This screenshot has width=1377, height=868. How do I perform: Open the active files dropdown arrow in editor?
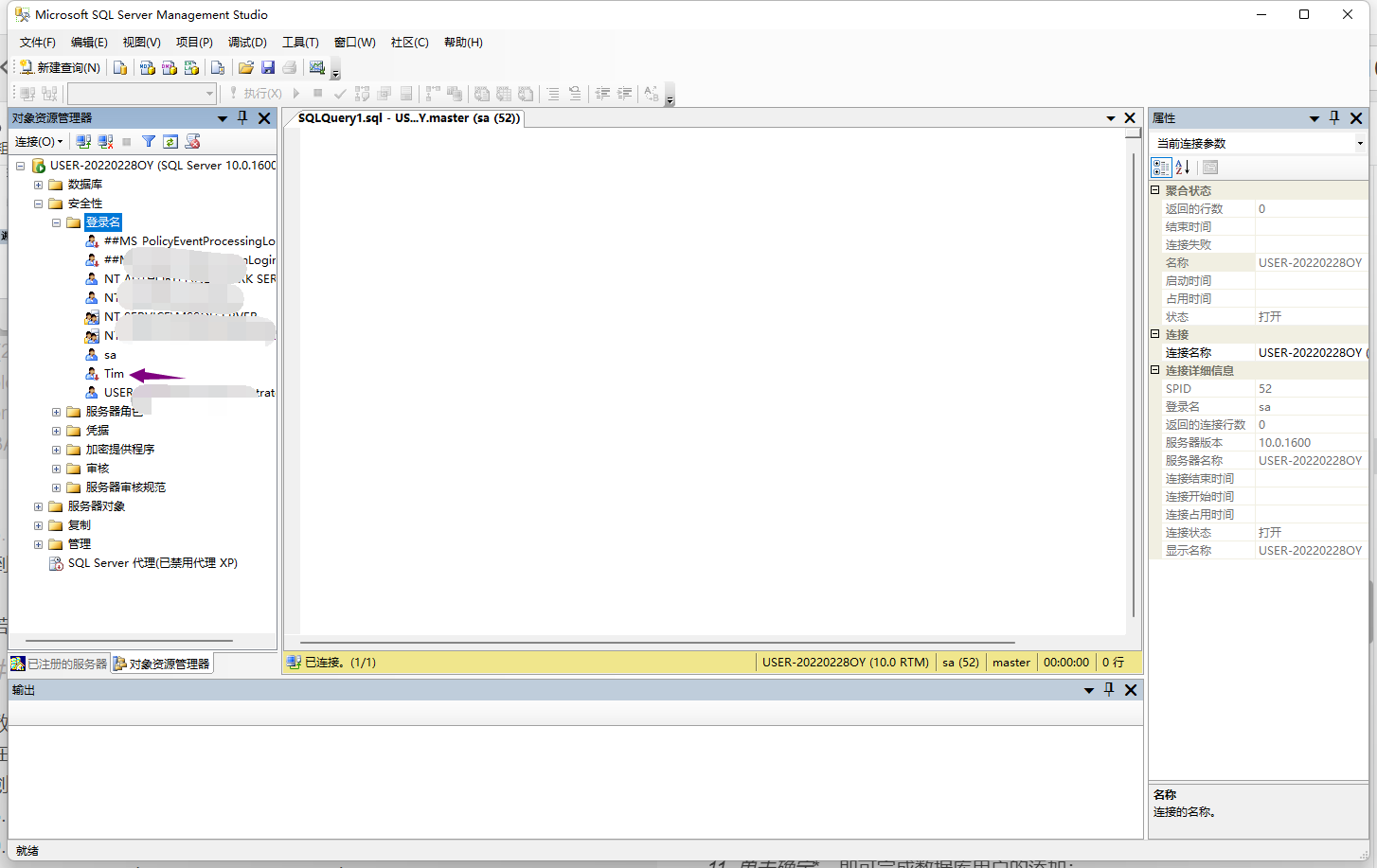pos(1111,118)
